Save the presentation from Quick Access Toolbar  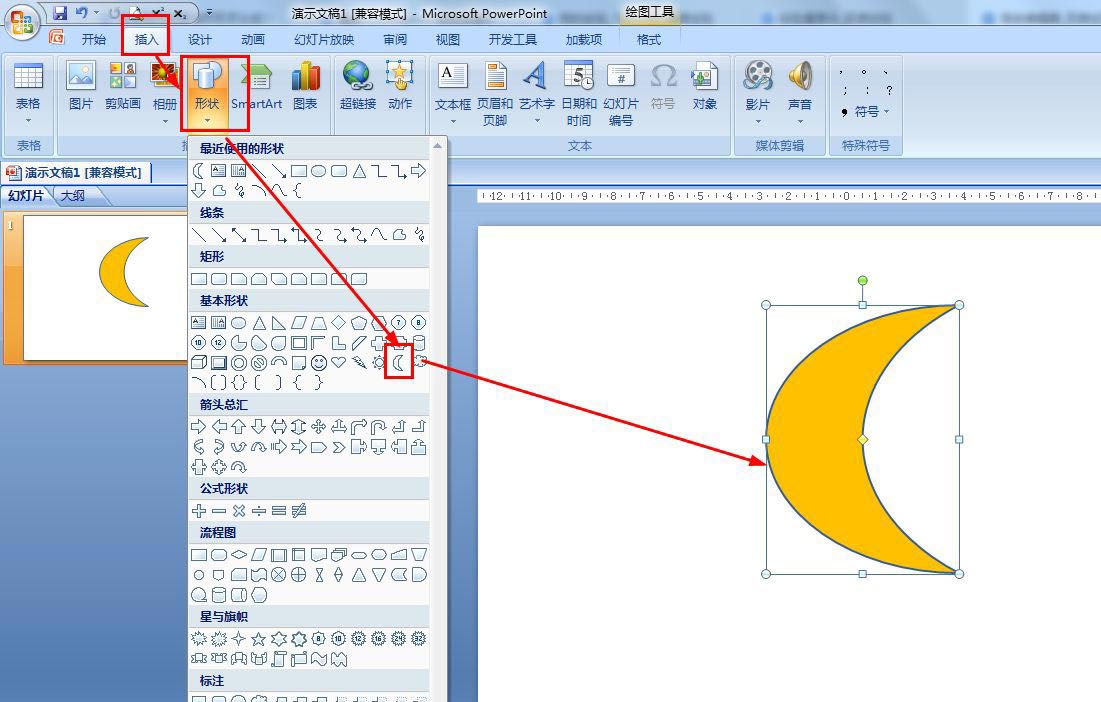[60, 13]
